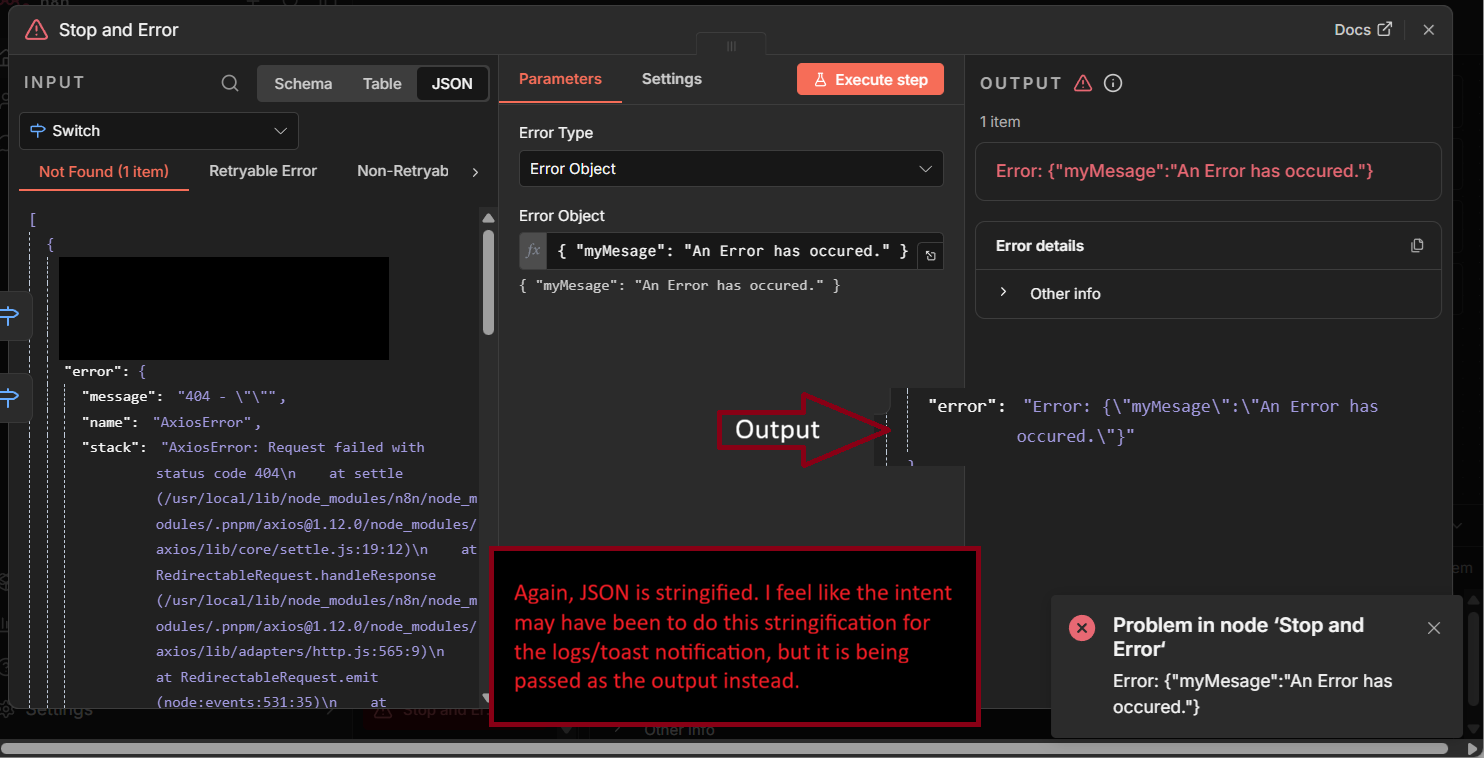This screenshot has height=758, width=1484.
Task: Switch input view to Table
Action: [x=382, y=84]
